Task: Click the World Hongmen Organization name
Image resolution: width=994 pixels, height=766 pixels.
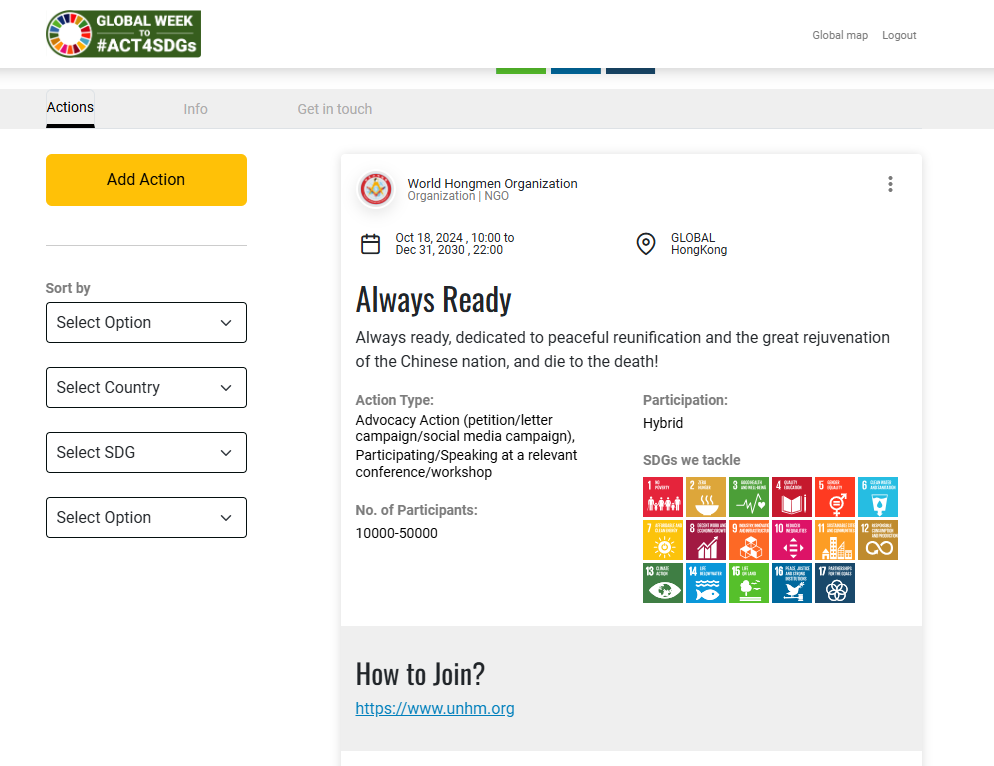Action: pos(493,183)
